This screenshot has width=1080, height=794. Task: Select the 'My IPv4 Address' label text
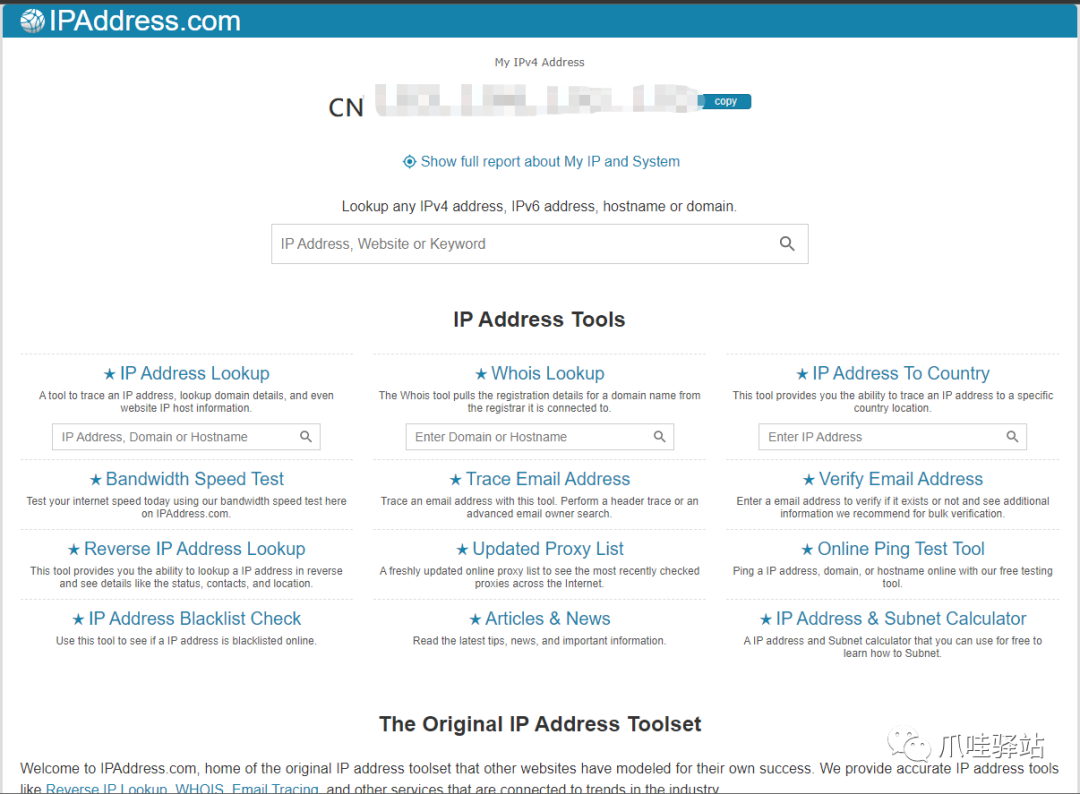[x=539, y=62]
